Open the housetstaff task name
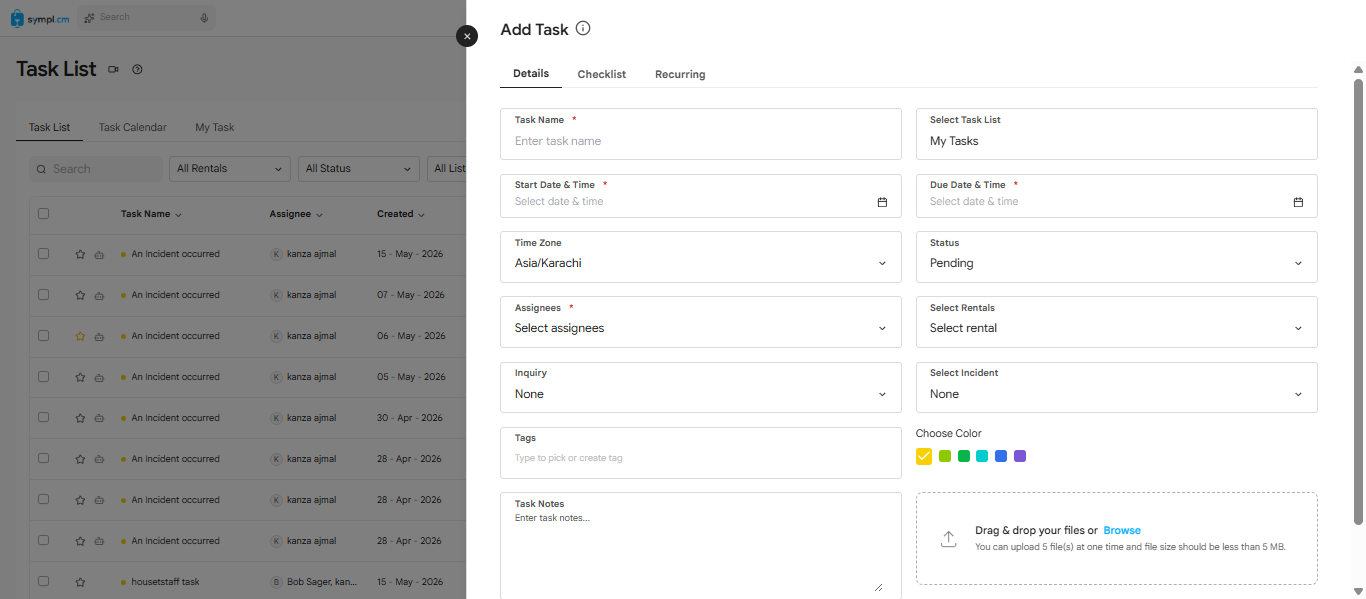Screen dimensions: 1366x599 point(166,582)
